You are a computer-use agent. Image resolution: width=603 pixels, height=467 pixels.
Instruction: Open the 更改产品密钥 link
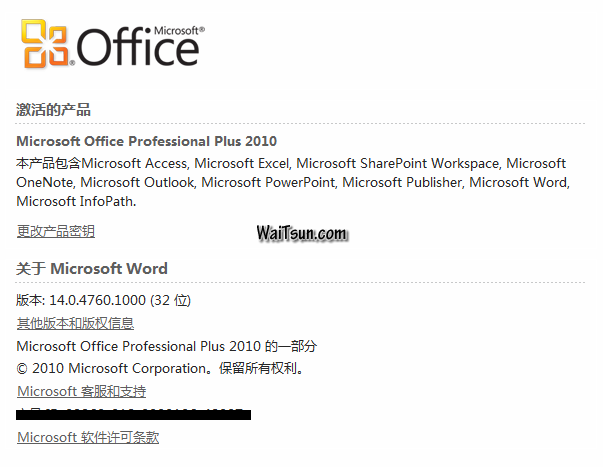coord(56,231)
